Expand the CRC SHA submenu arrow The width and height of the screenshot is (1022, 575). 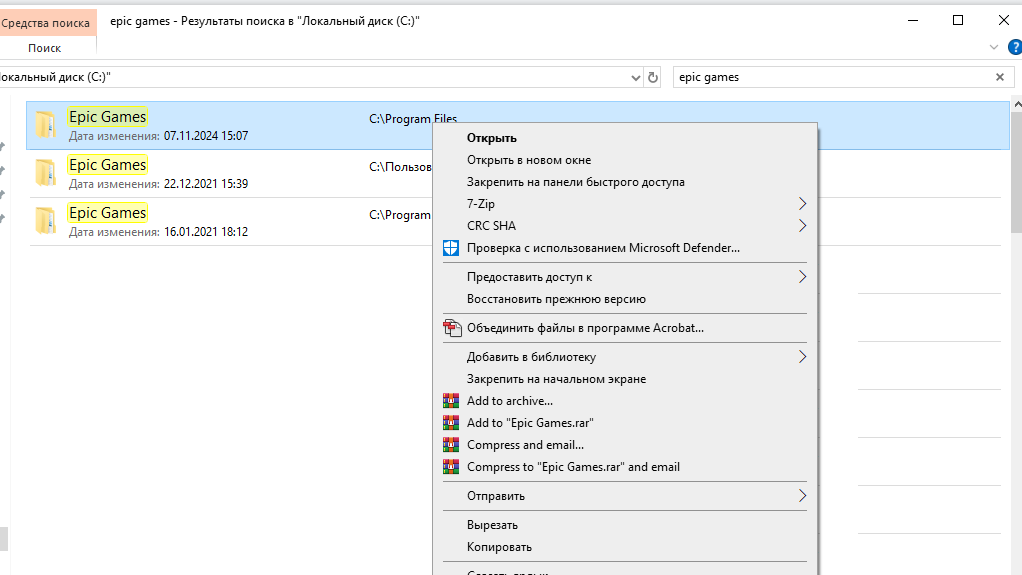tap(802, 226)
